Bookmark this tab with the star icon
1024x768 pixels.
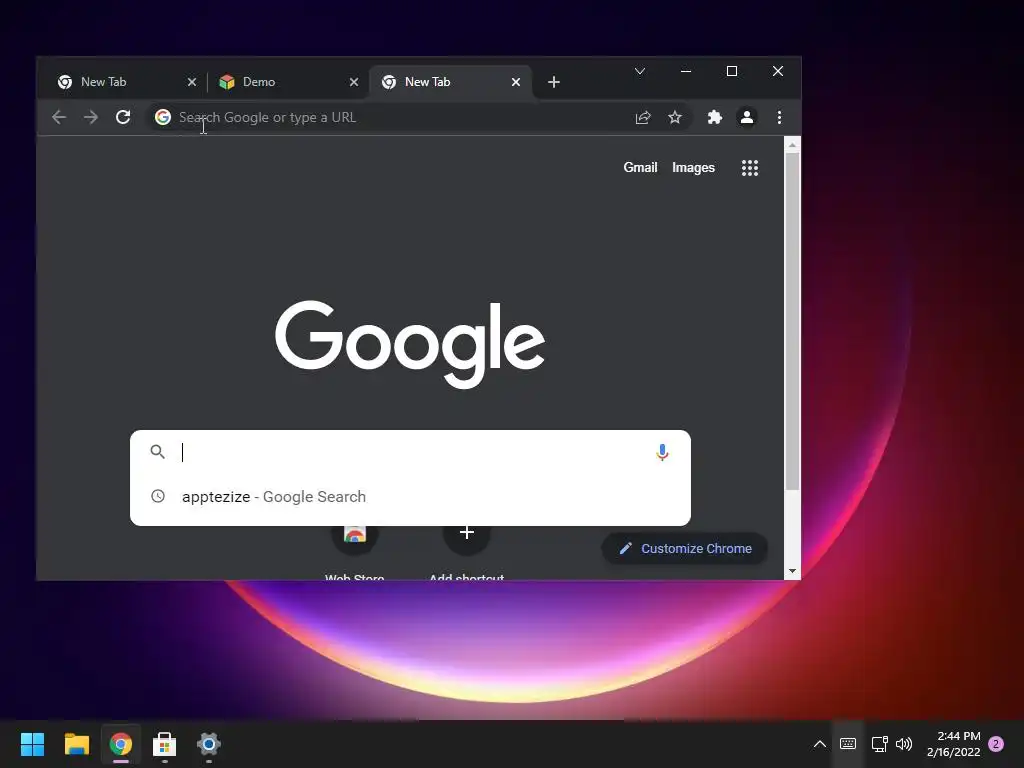[675, 117]
